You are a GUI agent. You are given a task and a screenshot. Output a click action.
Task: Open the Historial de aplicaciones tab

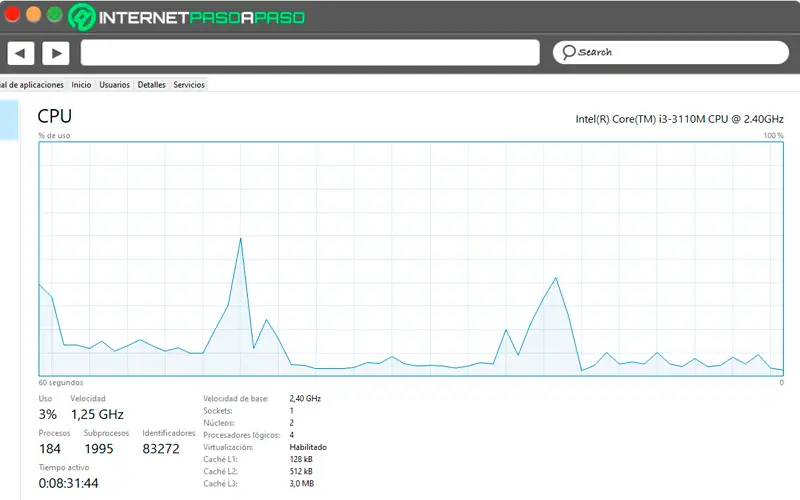tap(32, 85)
